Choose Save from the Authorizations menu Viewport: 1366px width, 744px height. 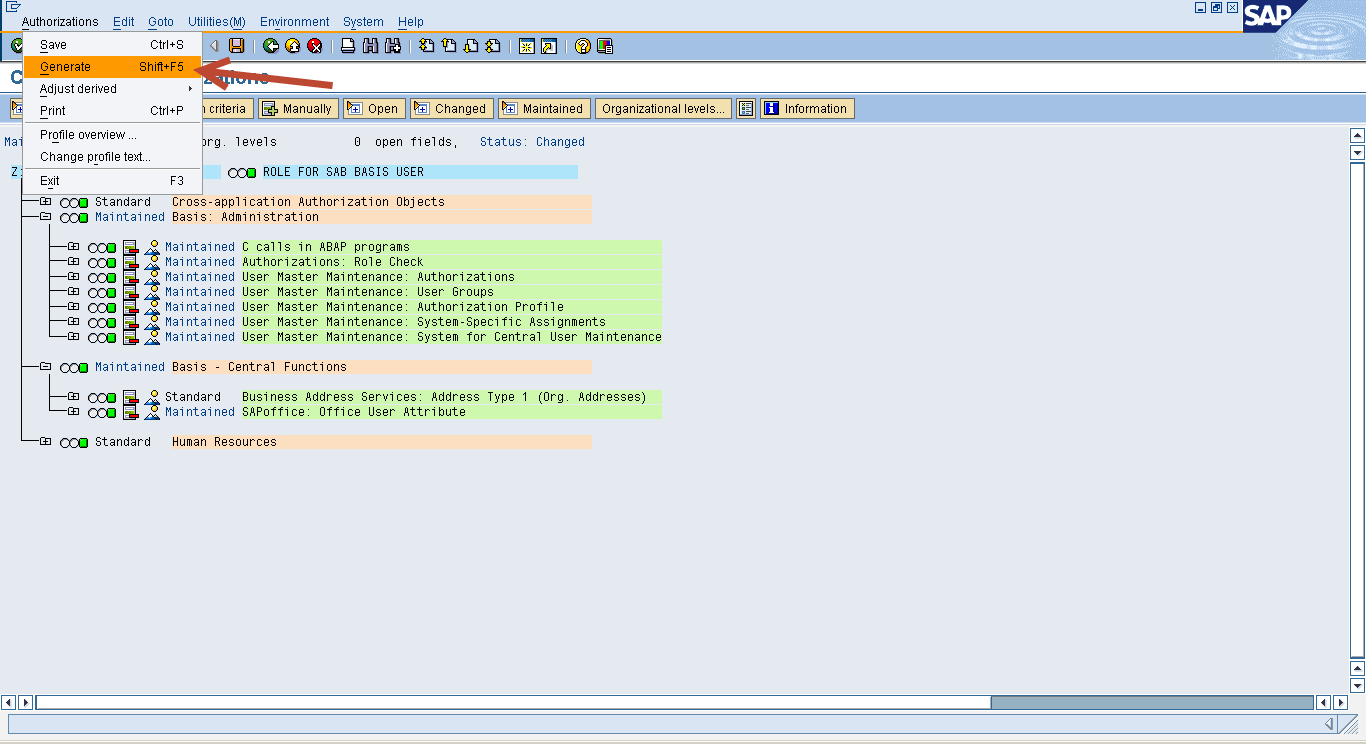click(x=112, y=45)
